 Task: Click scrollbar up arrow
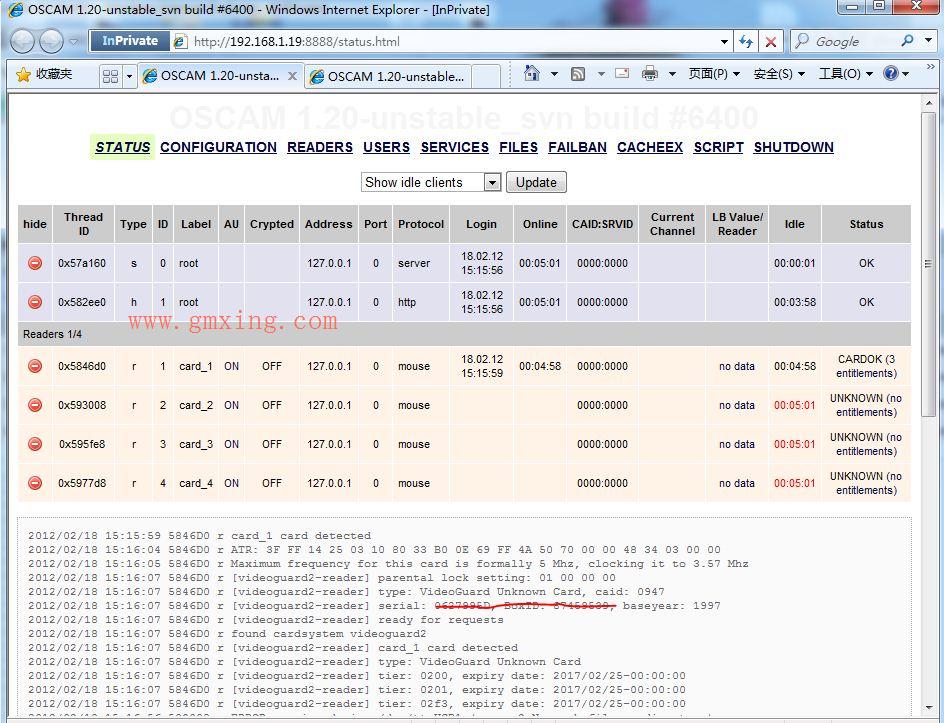928,104
